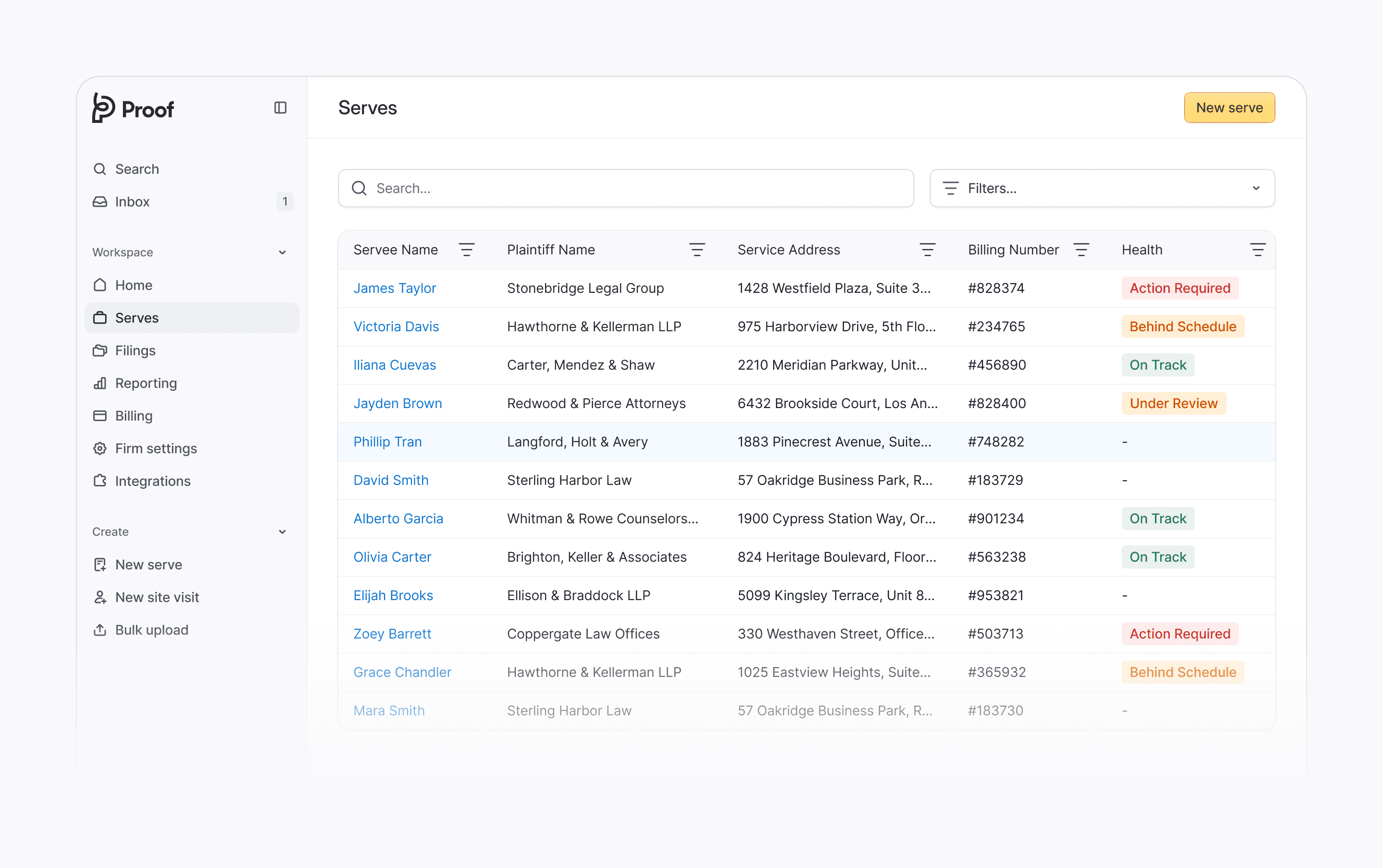Click the Proof logo
Image resolution: width=1383 pixels, height=868 pixels.
coord(133,108)
